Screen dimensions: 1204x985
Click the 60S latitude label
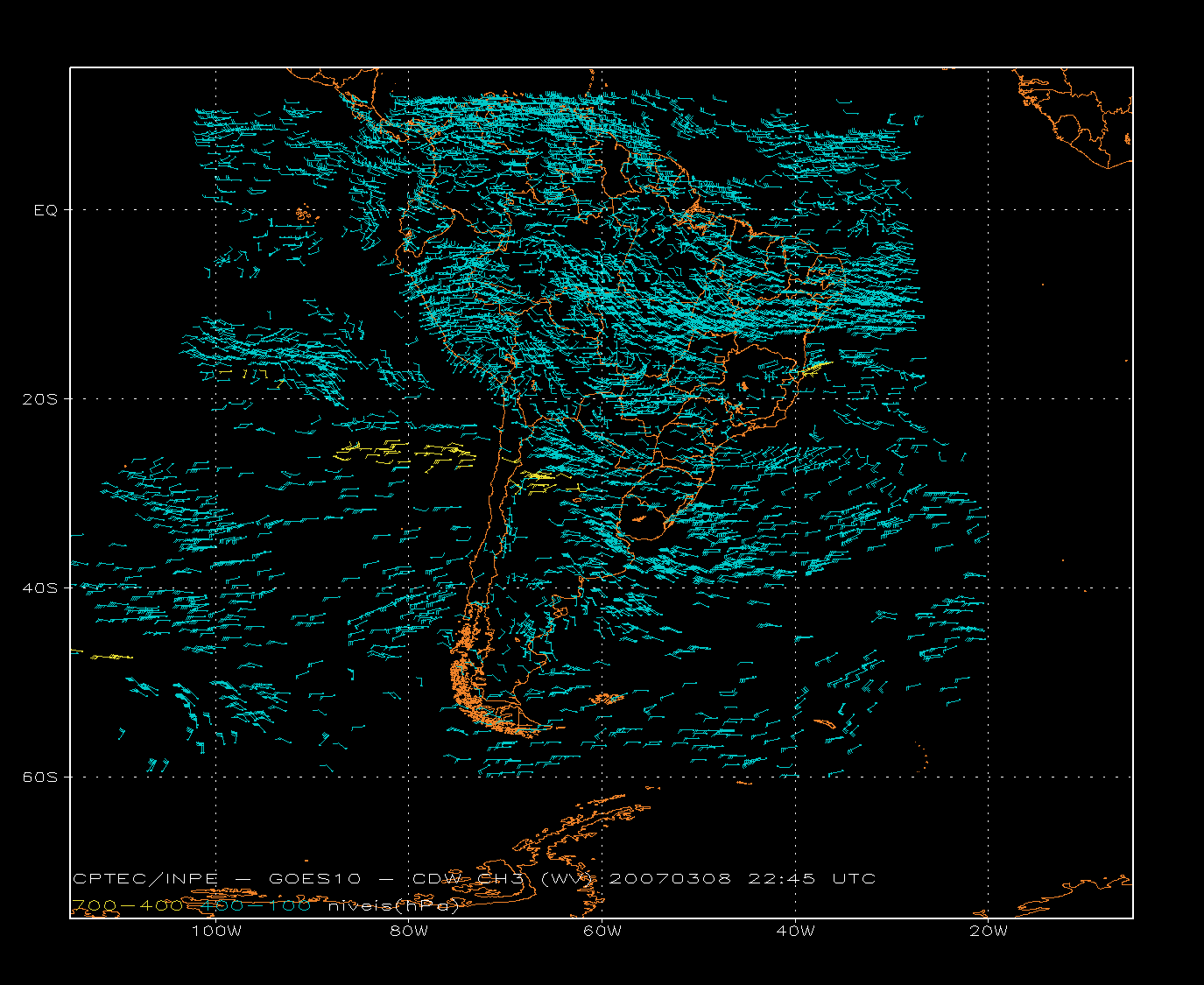[42, 777]
